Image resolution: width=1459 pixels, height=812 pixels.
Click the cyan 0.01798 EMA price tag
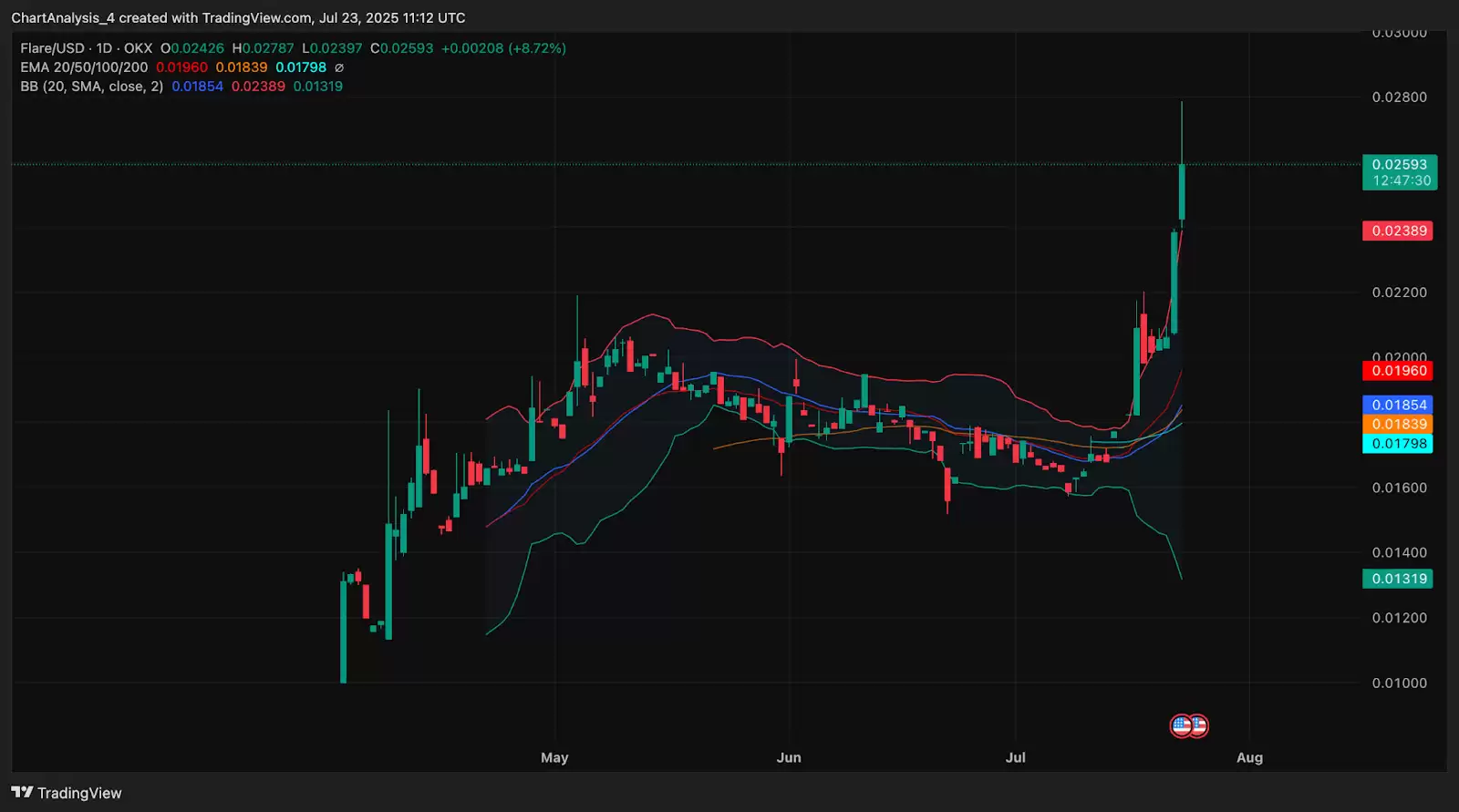(1398, 444)
